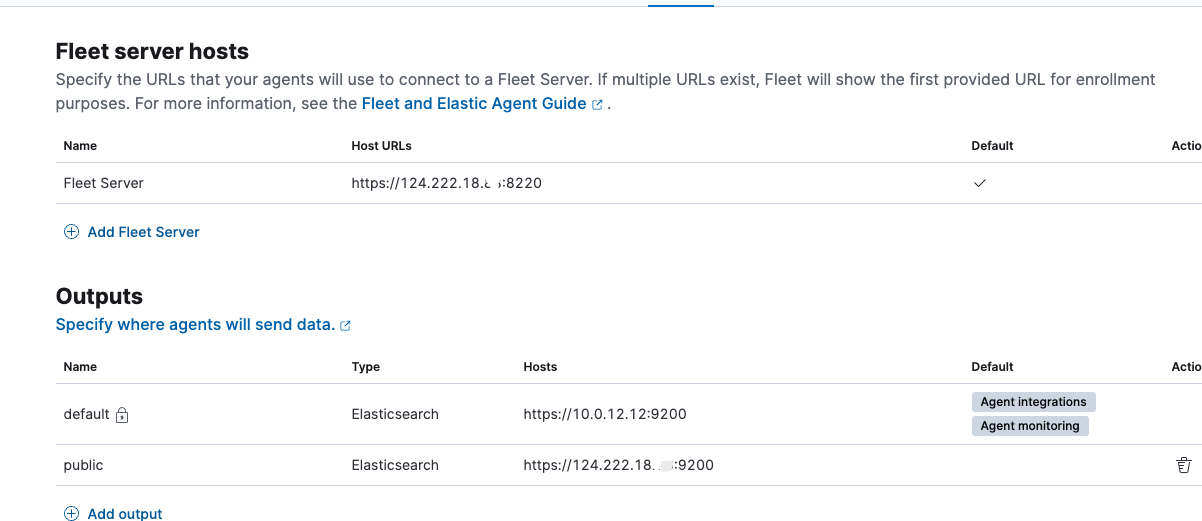Click the Fleet Server default checkmark
This screenshot has height=521, width=1202.
coord(980,183)
